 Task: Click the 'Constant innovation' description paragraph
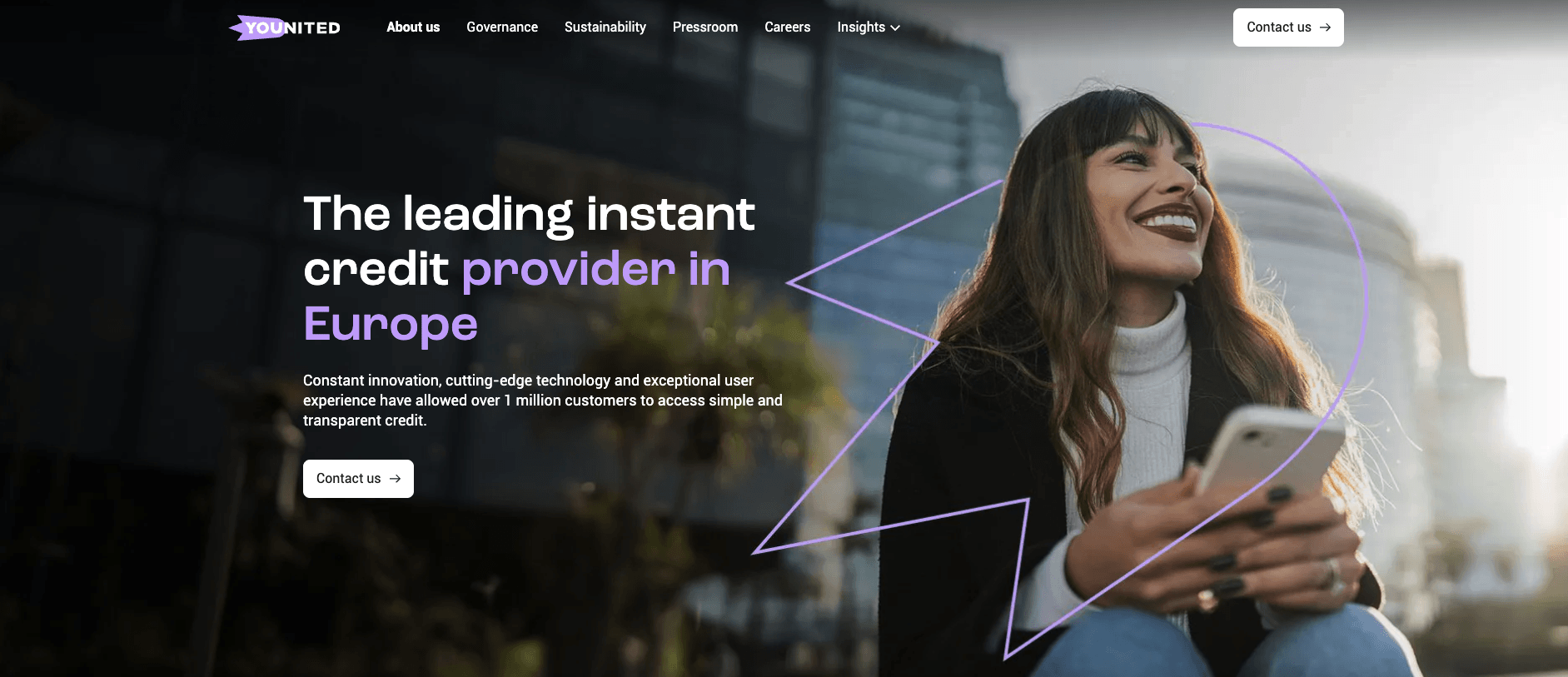(x=543, y=401)
